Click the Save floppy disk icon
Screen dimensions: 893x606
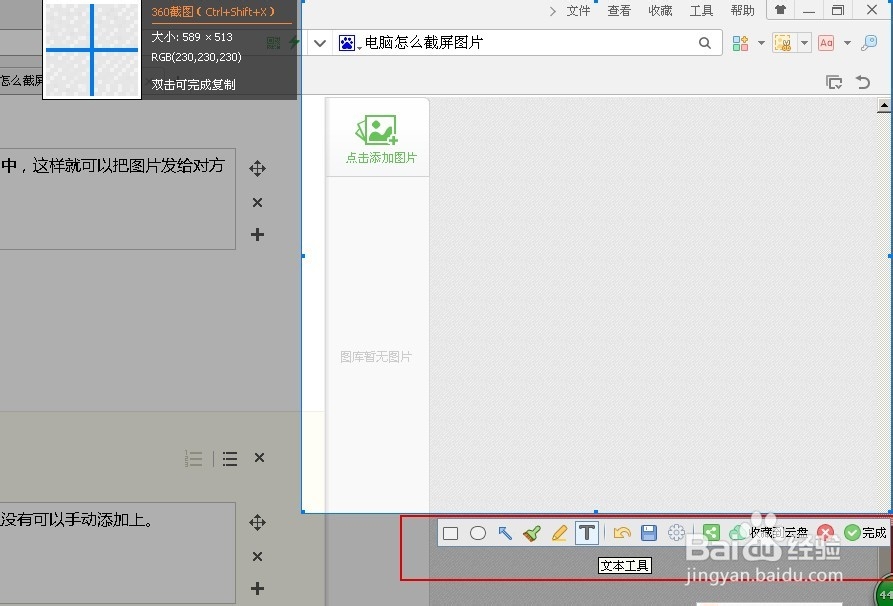(648, 533)
